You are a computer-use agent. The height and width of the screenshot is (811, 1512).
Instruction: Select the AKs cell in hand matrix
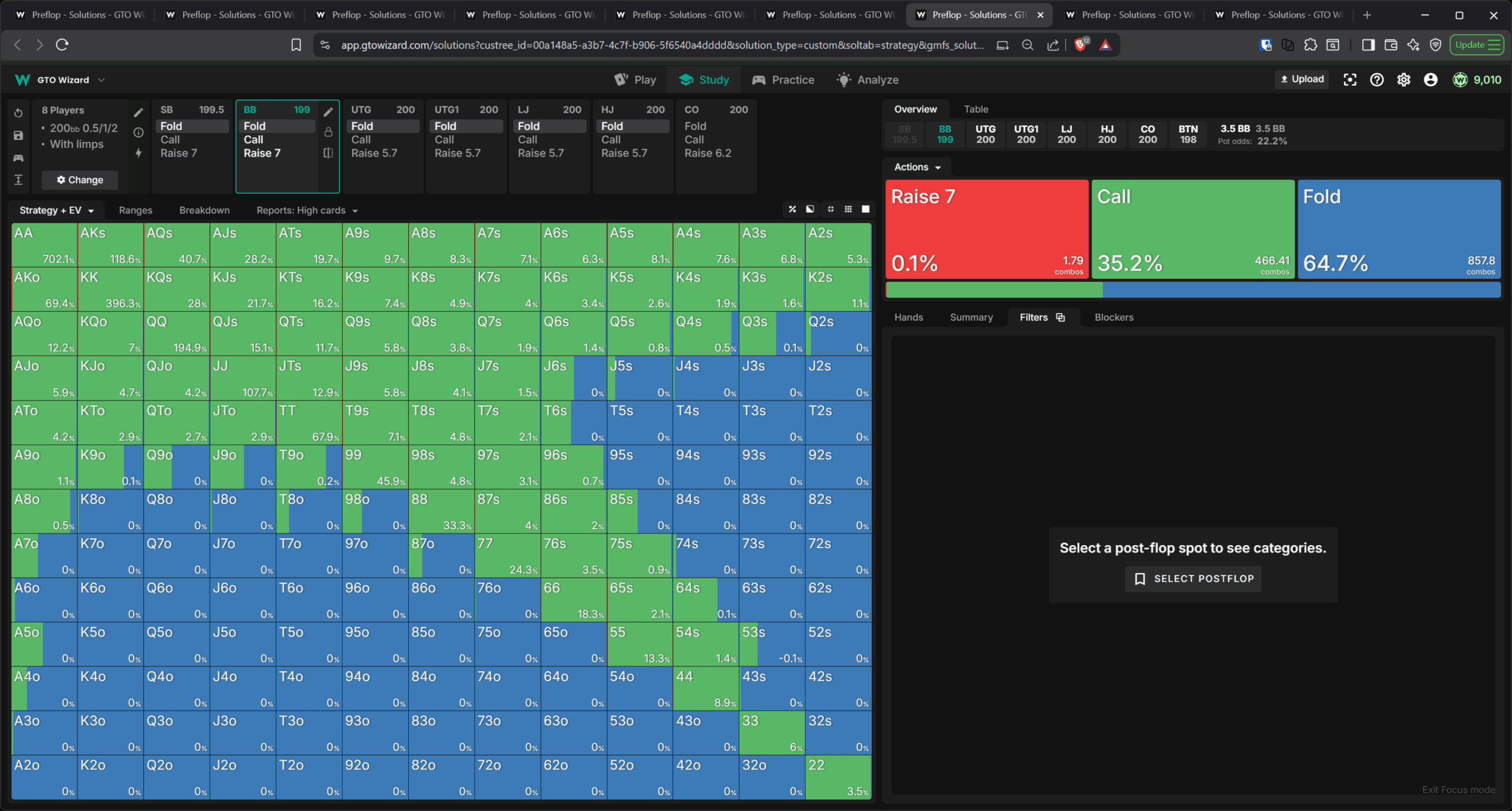click(110, 245)
